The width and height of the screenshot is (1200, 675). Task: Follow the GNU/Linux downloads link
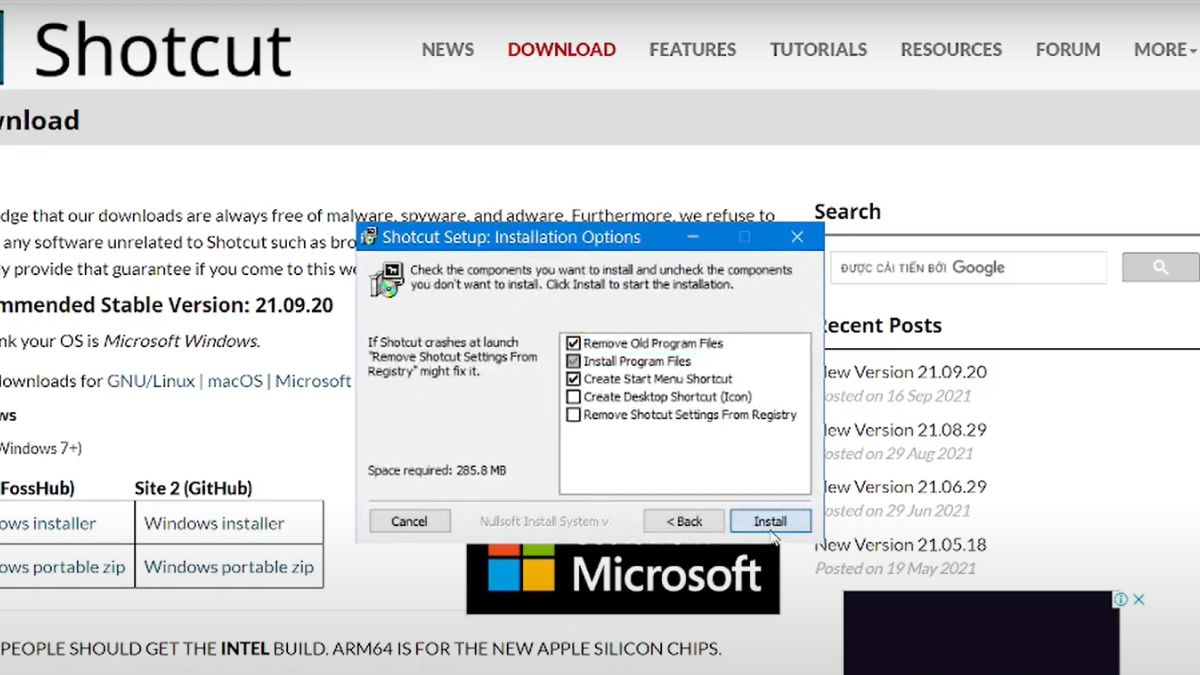(x=151, y=381)
